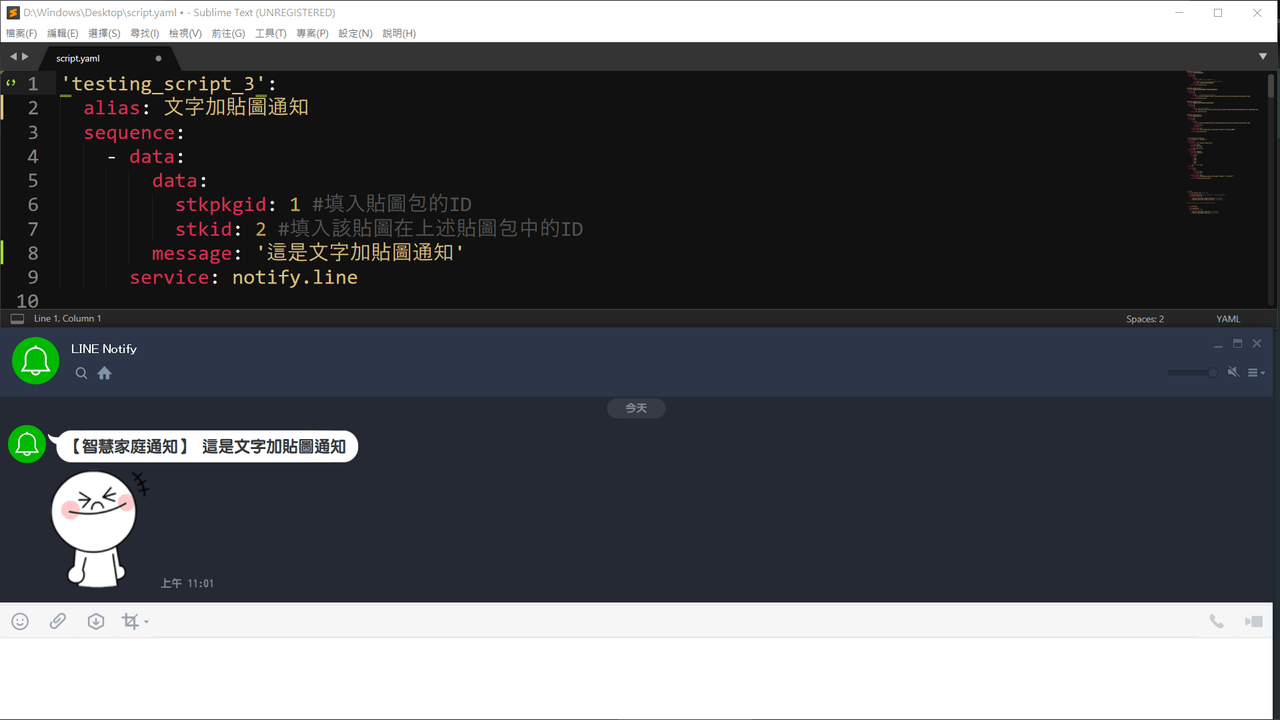Open the 前往(G) menu
This screenshot has width=1280, height=720.
click(228, 33)
